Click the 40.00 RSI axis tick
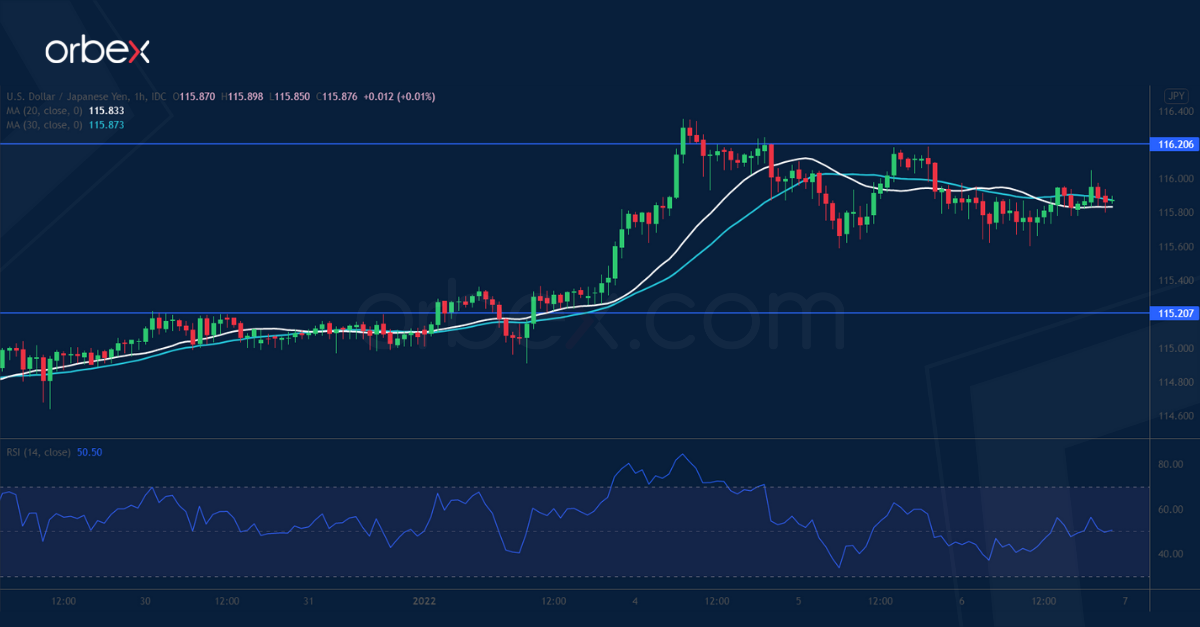The width and height of the screenshot is (1200, 627). (x=1172, y=553)
